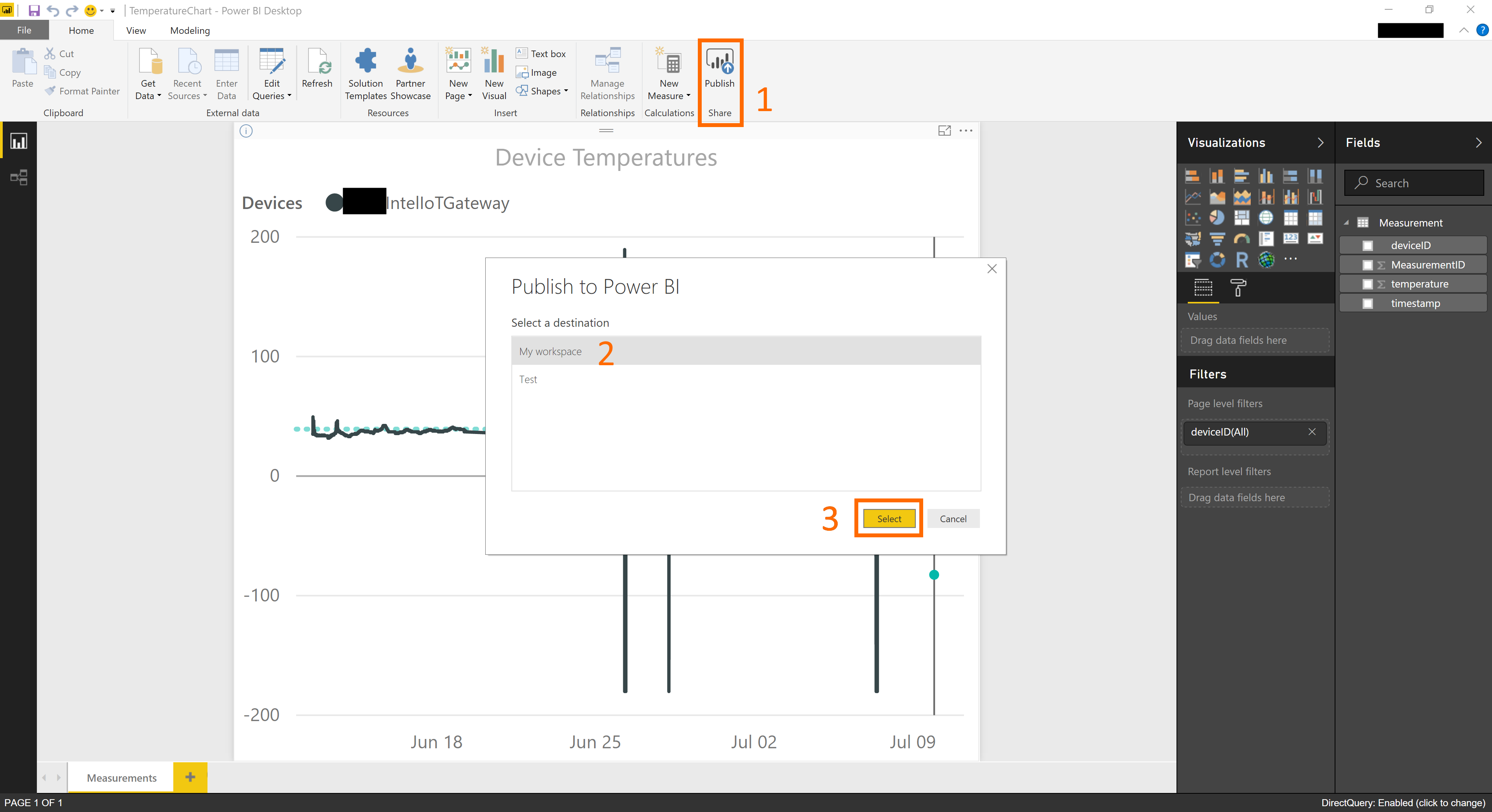Choose Test as destination
The height and width of the screenshot is (812, 1492).
746,379
